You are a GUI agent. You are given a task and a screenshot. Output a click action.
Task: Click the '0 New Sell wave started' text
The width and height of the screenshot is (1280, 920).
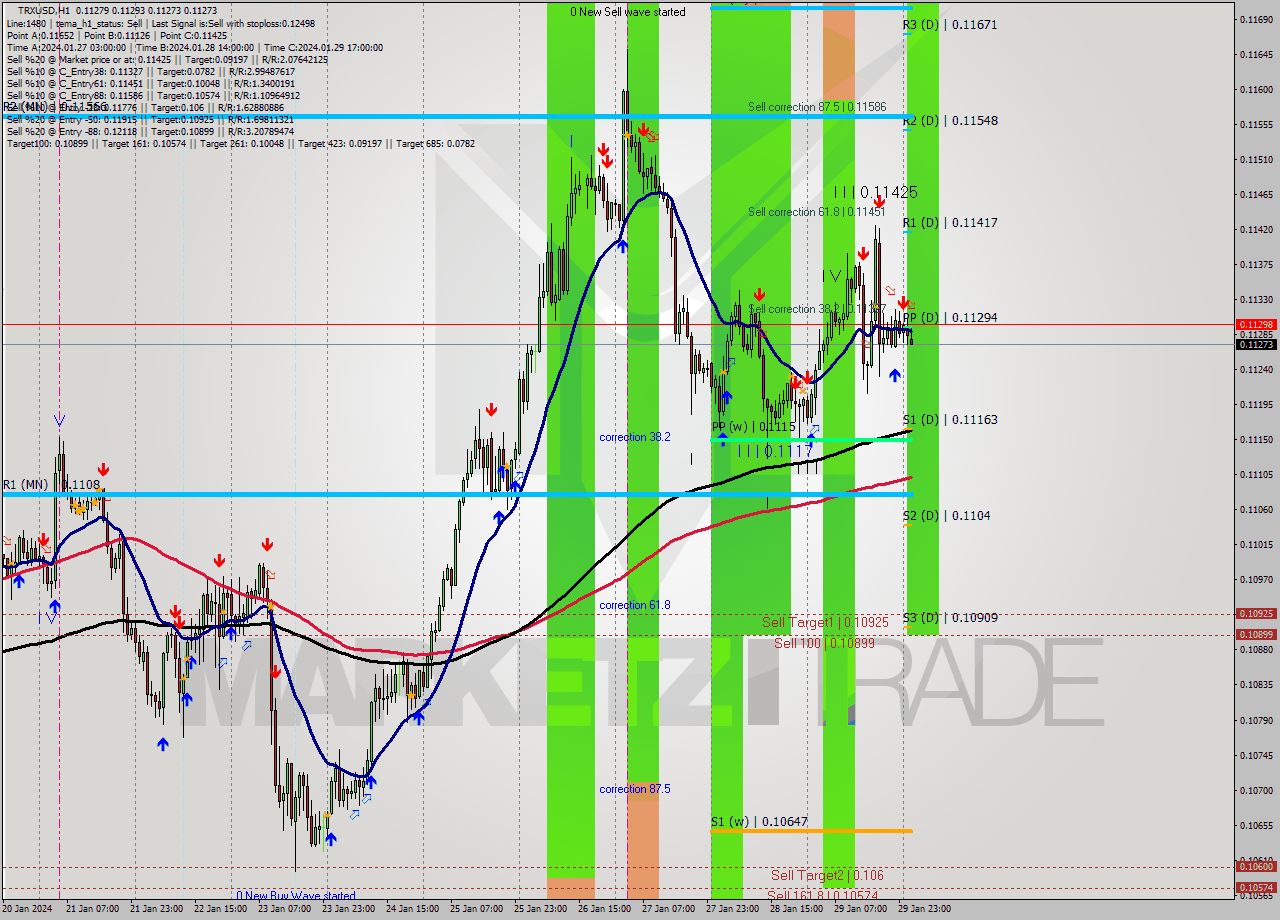628,12
